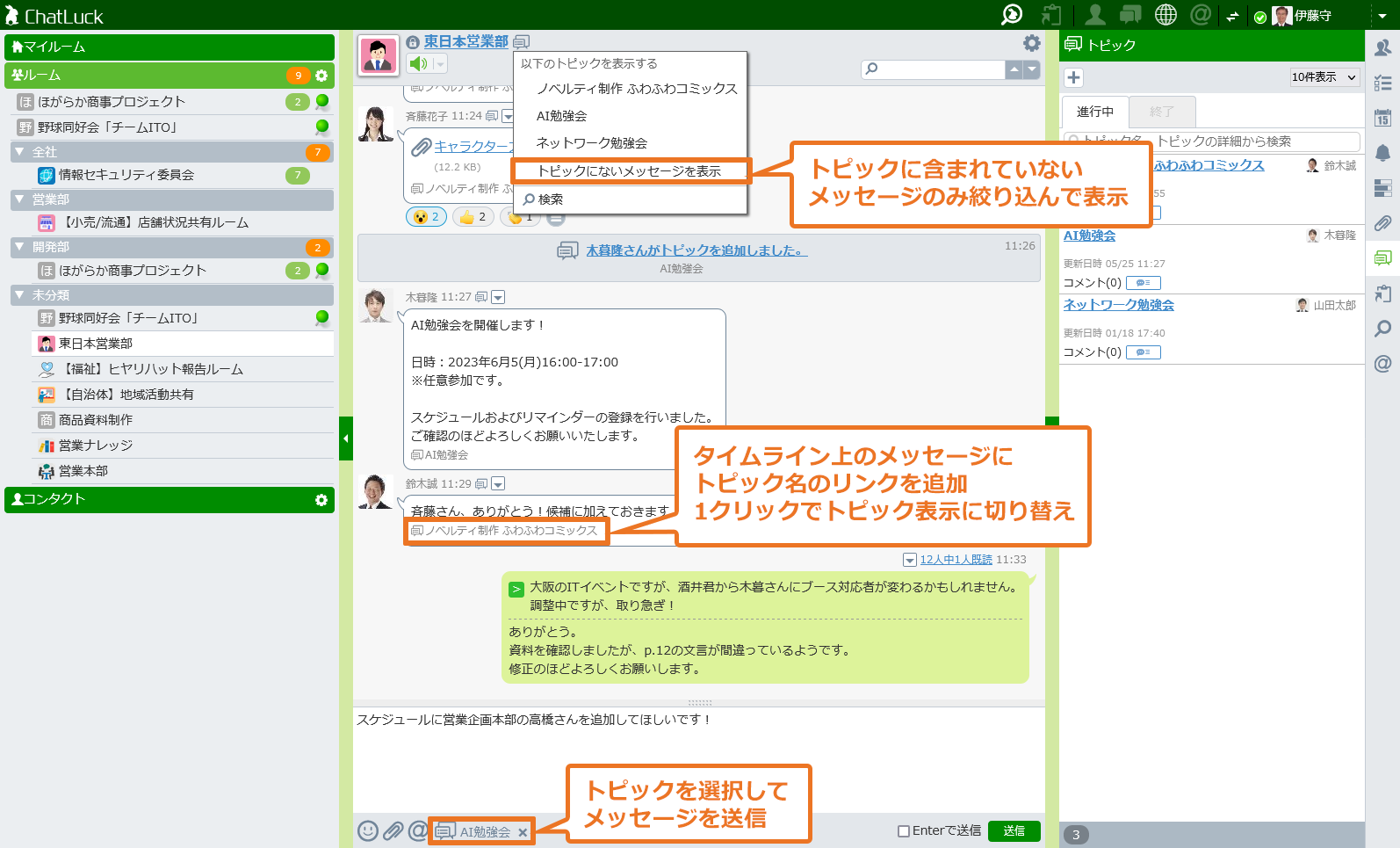1400x848 pixels.
Task: Remove the AI勉強会 topic tag from composer
Action: 523,832
